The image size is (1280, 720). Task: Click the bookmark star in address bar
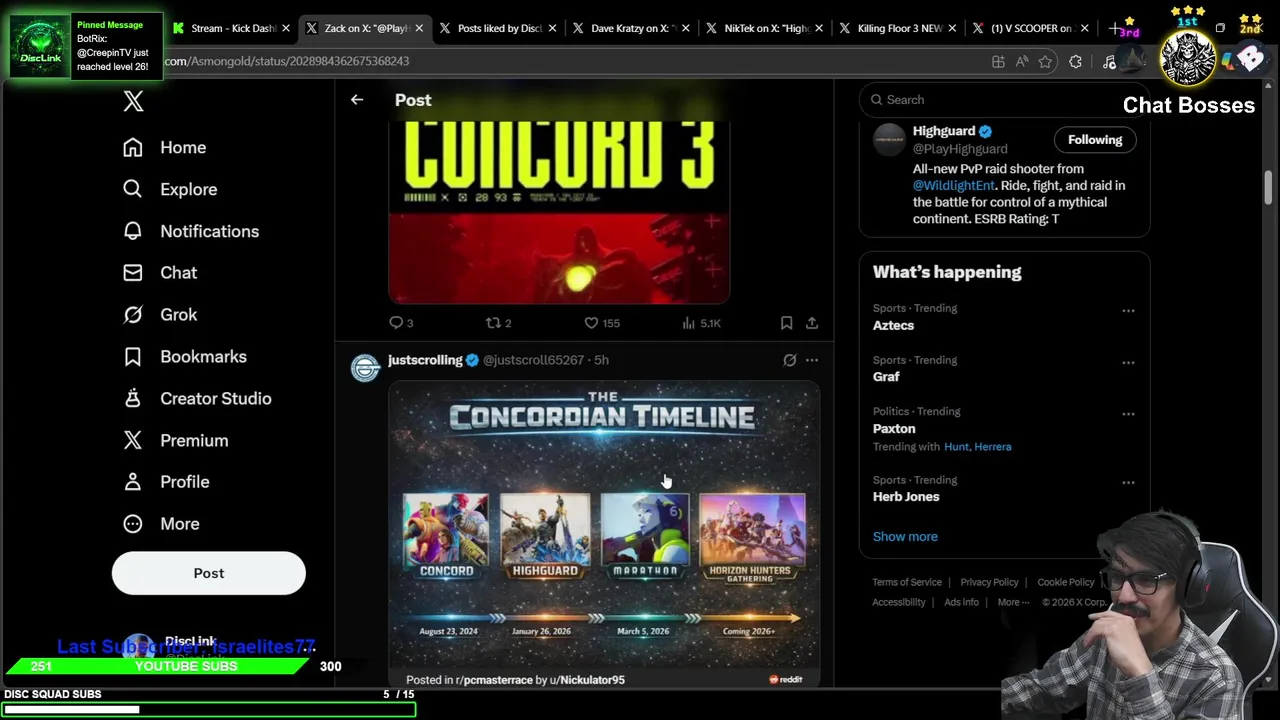(1045, 62)
